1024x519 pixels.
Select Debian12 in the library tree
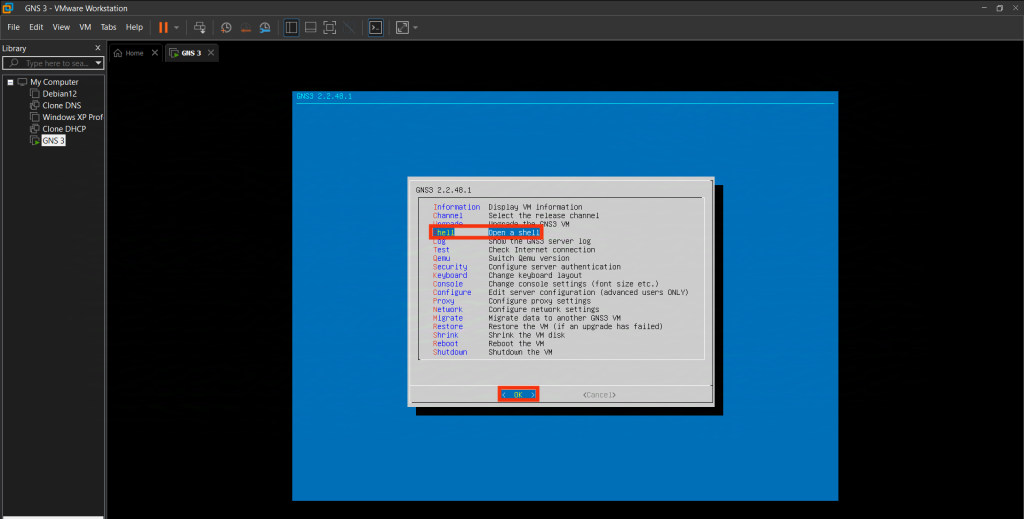(x=59, y=93)
